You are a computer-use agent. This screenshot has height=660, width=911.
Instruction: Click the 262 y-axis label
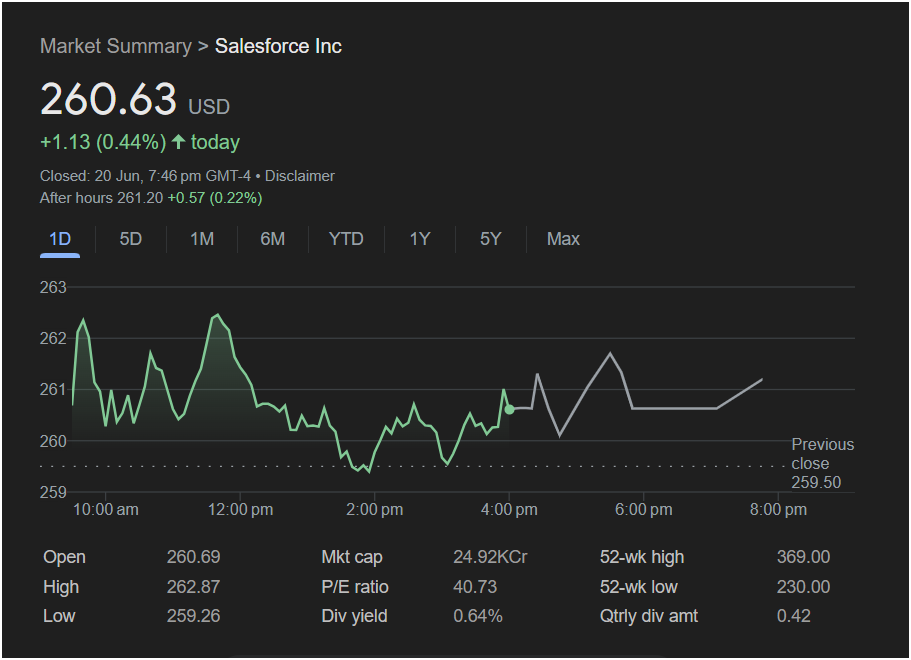pos(53,338)
